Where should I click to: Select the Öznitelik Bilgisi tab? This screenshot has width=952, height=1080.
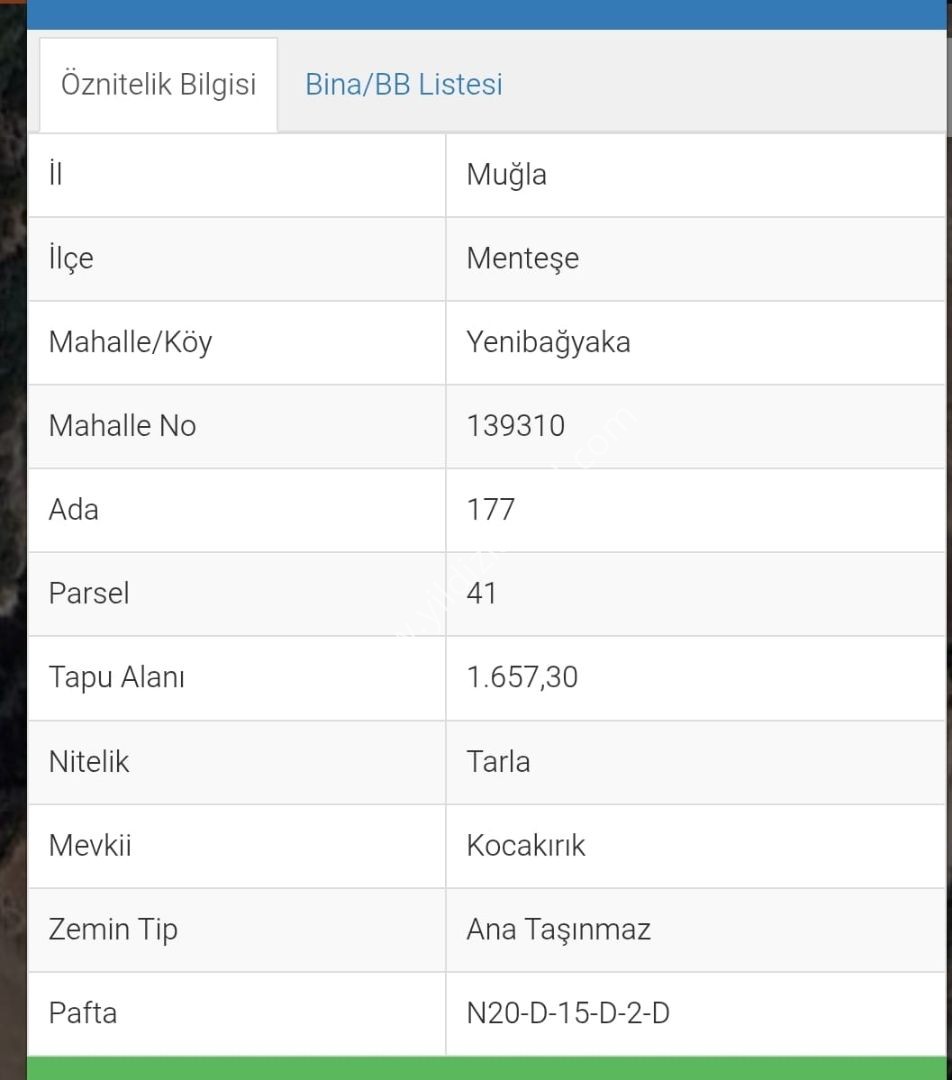(x=158, y=85)
